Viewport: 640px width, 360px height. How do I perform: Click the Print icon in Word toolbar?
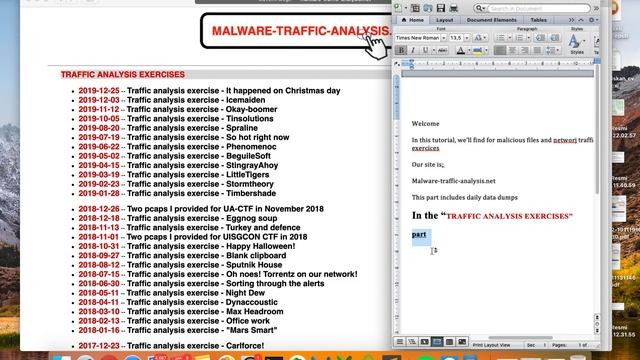[453, 8]
